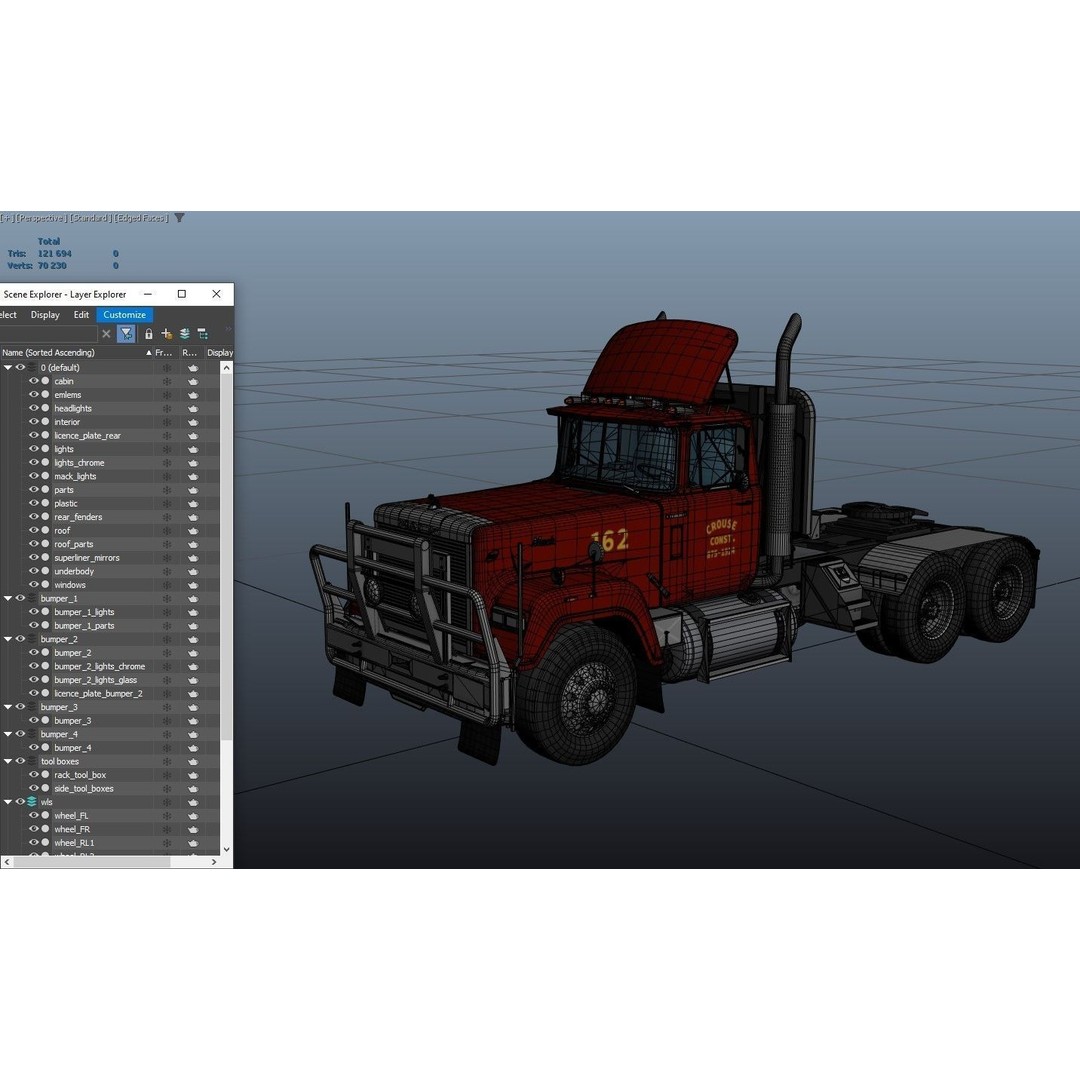Click the freeze snowflake icon for roof
This screenshot has height=1080, width=1080.
point(167,531)
